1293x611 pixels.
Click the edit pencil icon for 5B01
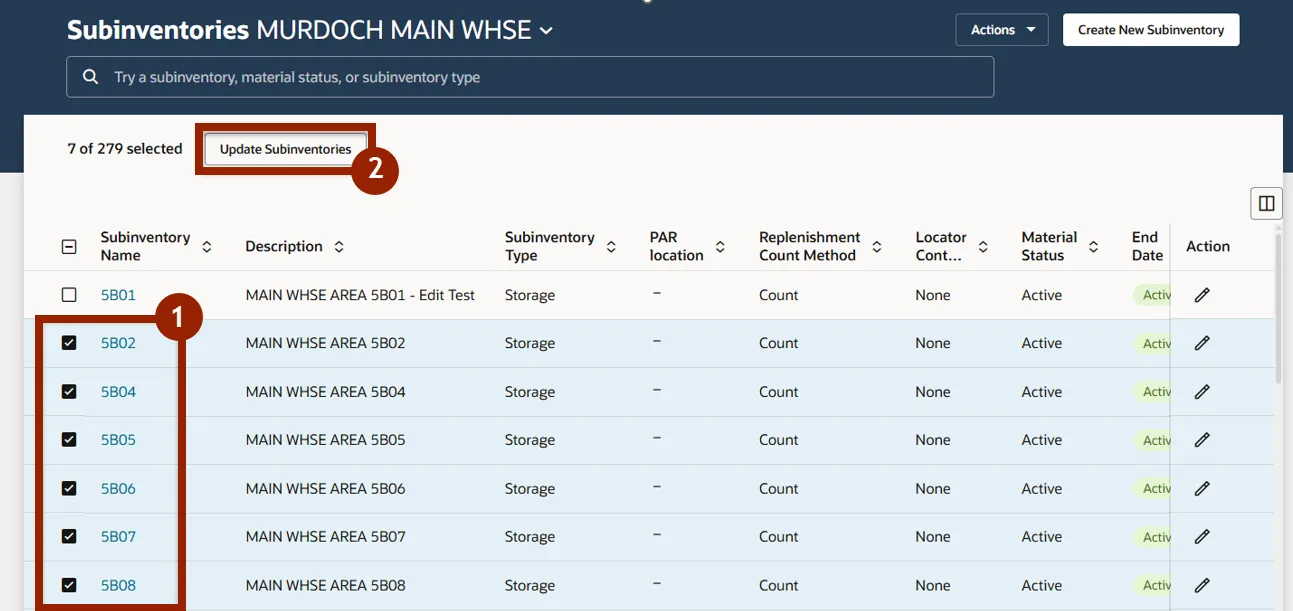(x=1202, y=295)
